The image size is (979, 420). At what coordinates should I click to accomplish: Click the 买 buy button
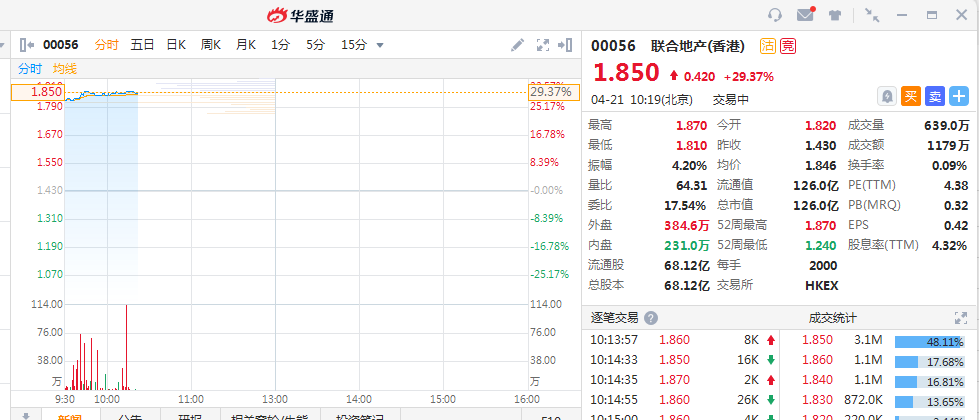click(x=911, y=96)
